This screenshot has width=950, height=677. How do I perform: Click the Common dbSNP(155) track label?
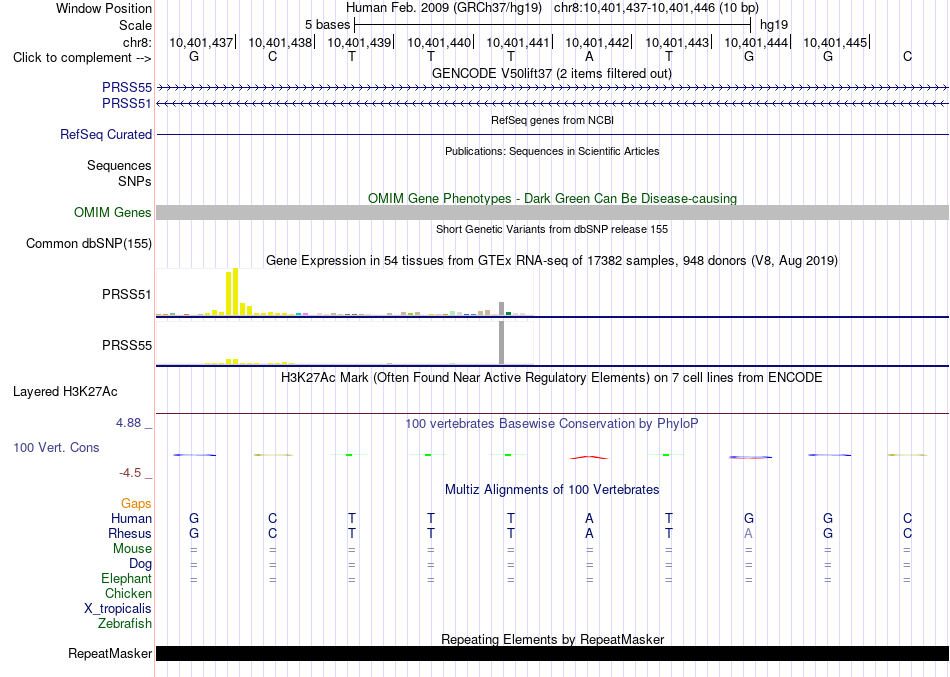[88, 244]
